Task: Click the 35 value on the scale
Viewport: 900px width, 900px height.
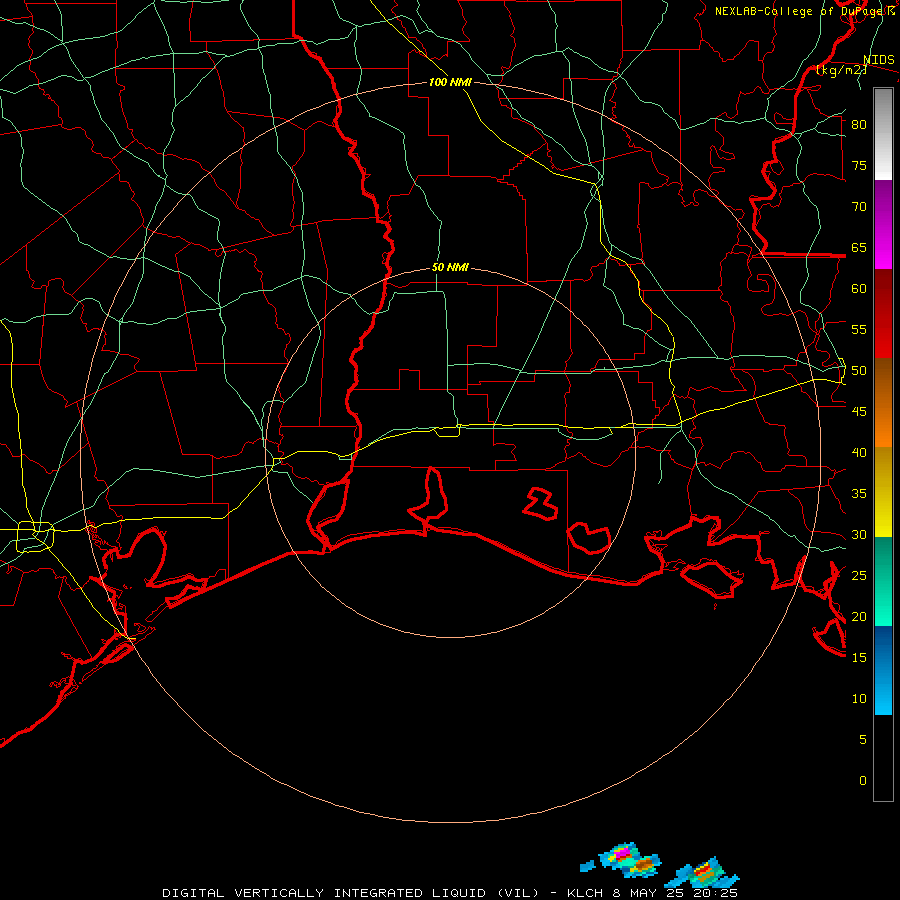Action: click(x=859, y=494)
